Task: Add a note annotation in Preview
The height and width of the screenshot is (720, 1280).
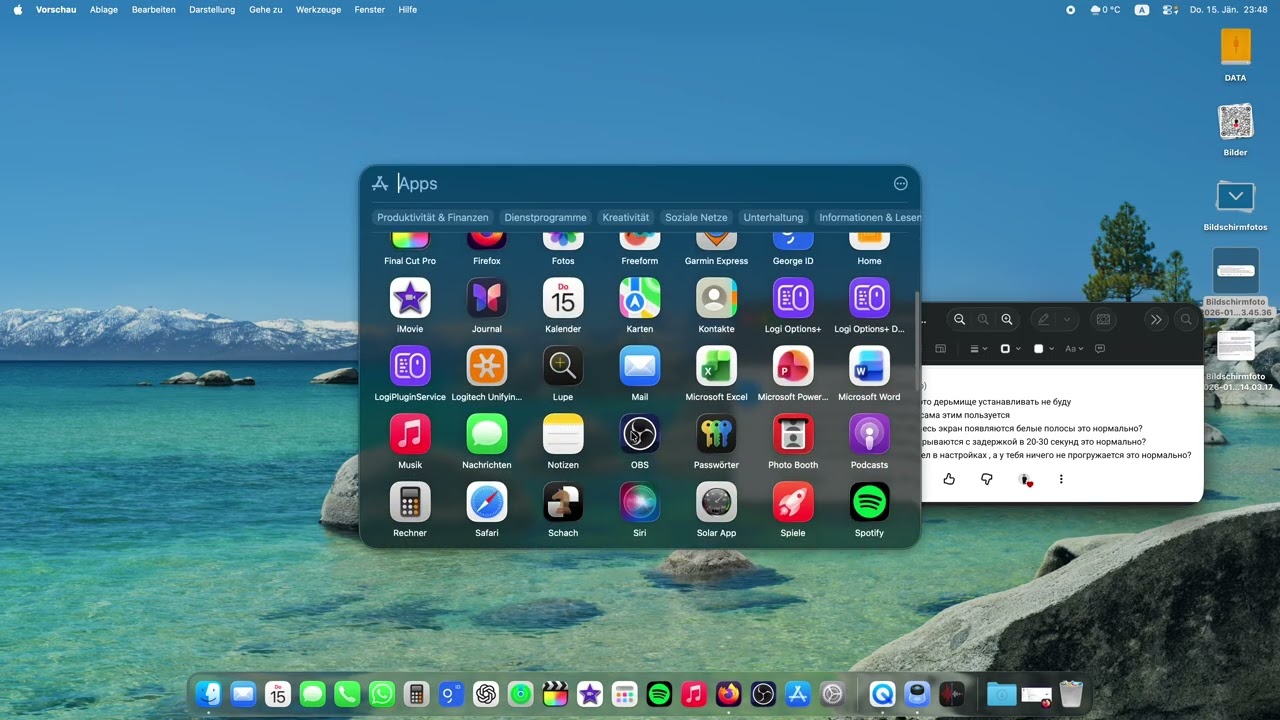Action: pos(1100,349)
